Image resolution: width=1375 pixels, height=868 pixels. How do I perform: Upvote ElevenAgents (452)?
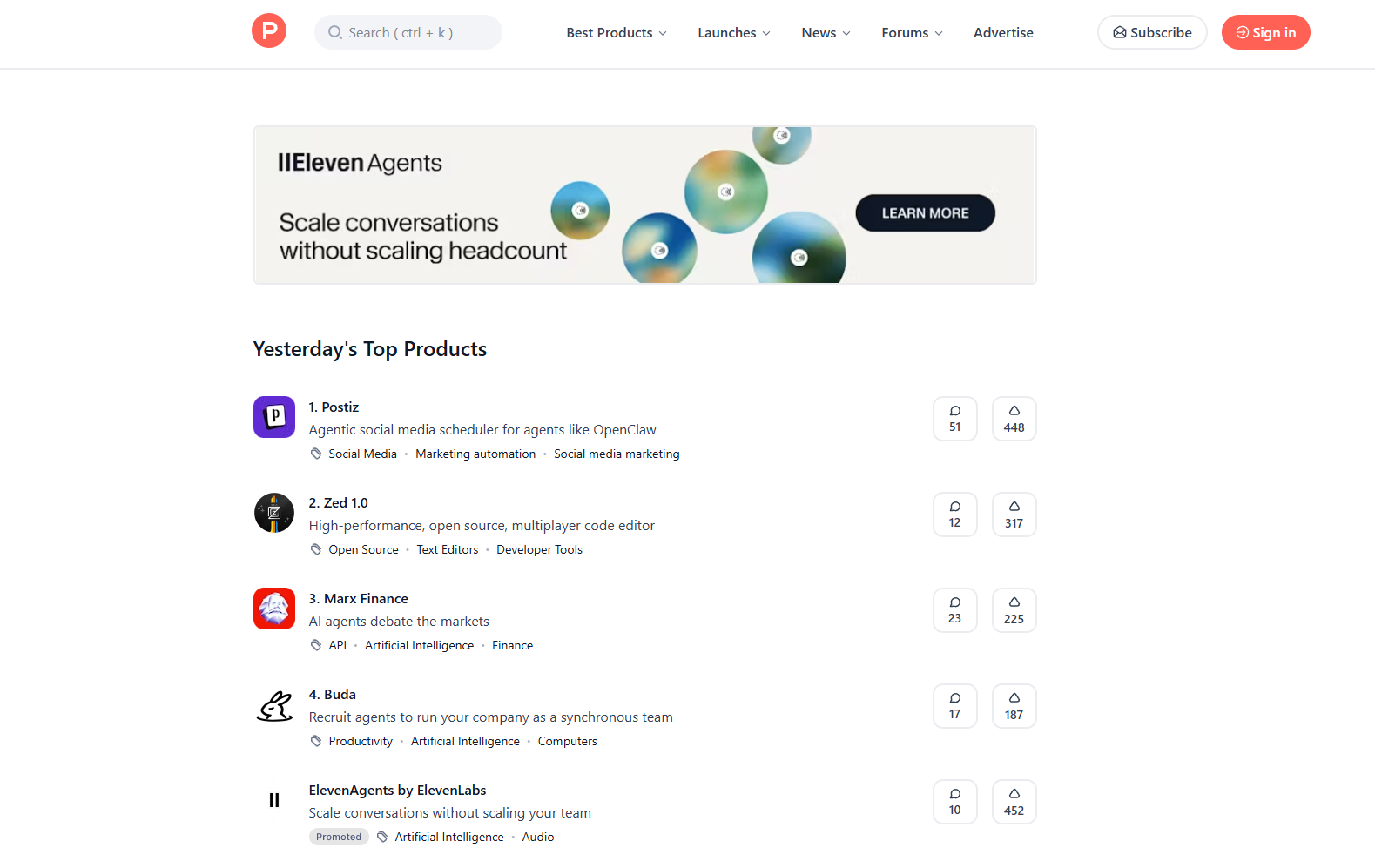click(1014, 802)
